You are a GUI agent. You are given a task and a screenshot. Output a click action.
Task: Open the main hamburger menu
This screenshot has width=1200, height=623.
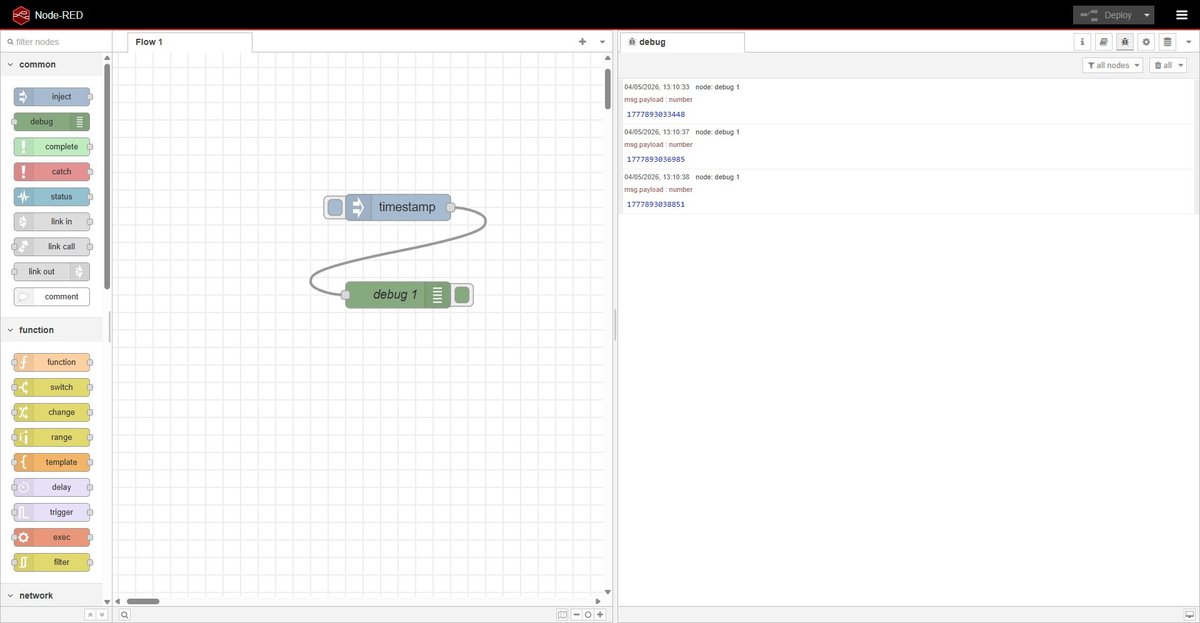pos(1181,15)
